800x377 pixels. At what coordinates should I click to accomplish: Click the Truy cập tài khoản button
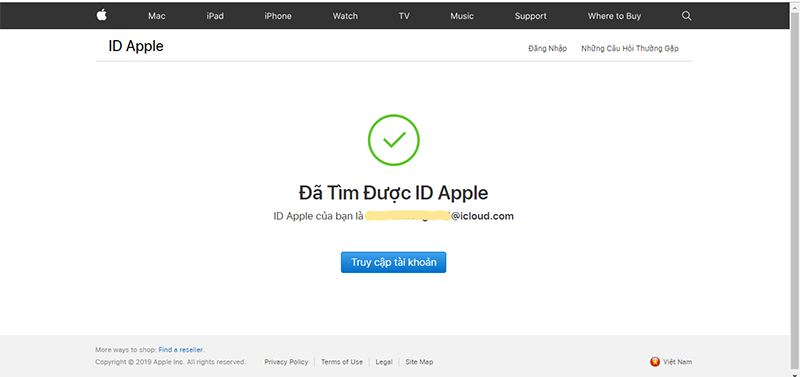393,262
